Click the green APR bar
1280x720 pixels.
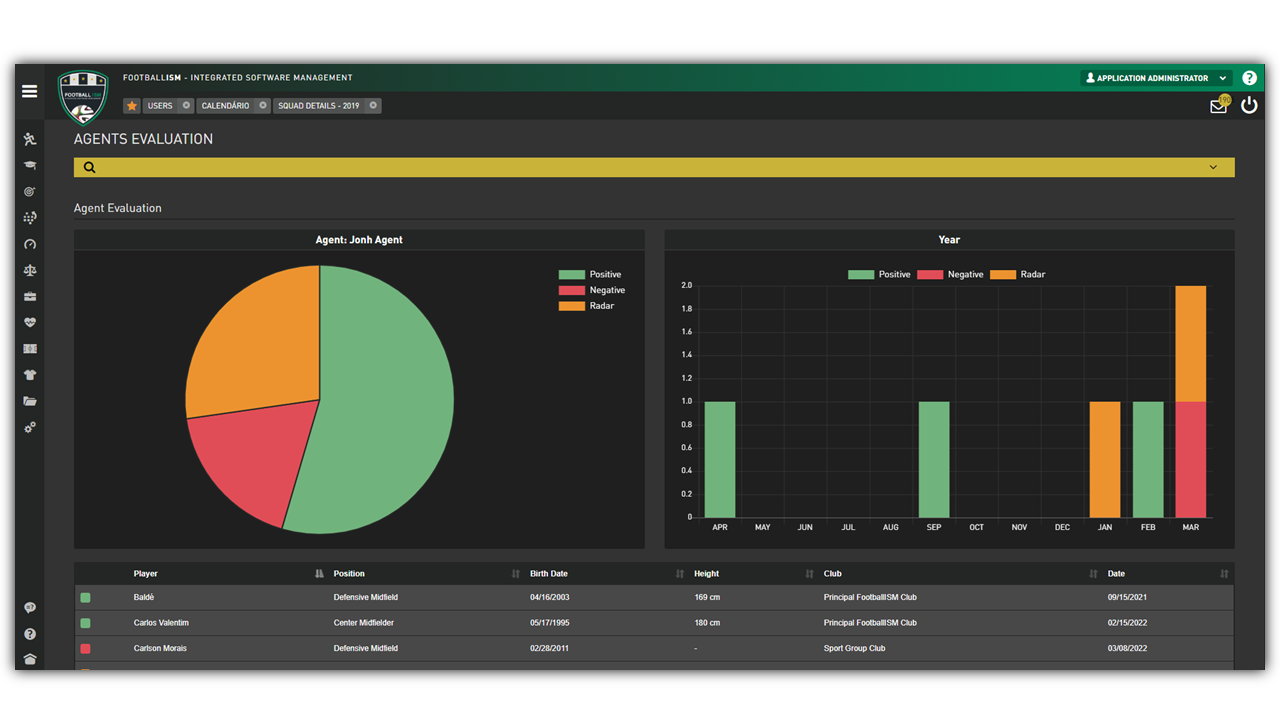coord(720,459)
